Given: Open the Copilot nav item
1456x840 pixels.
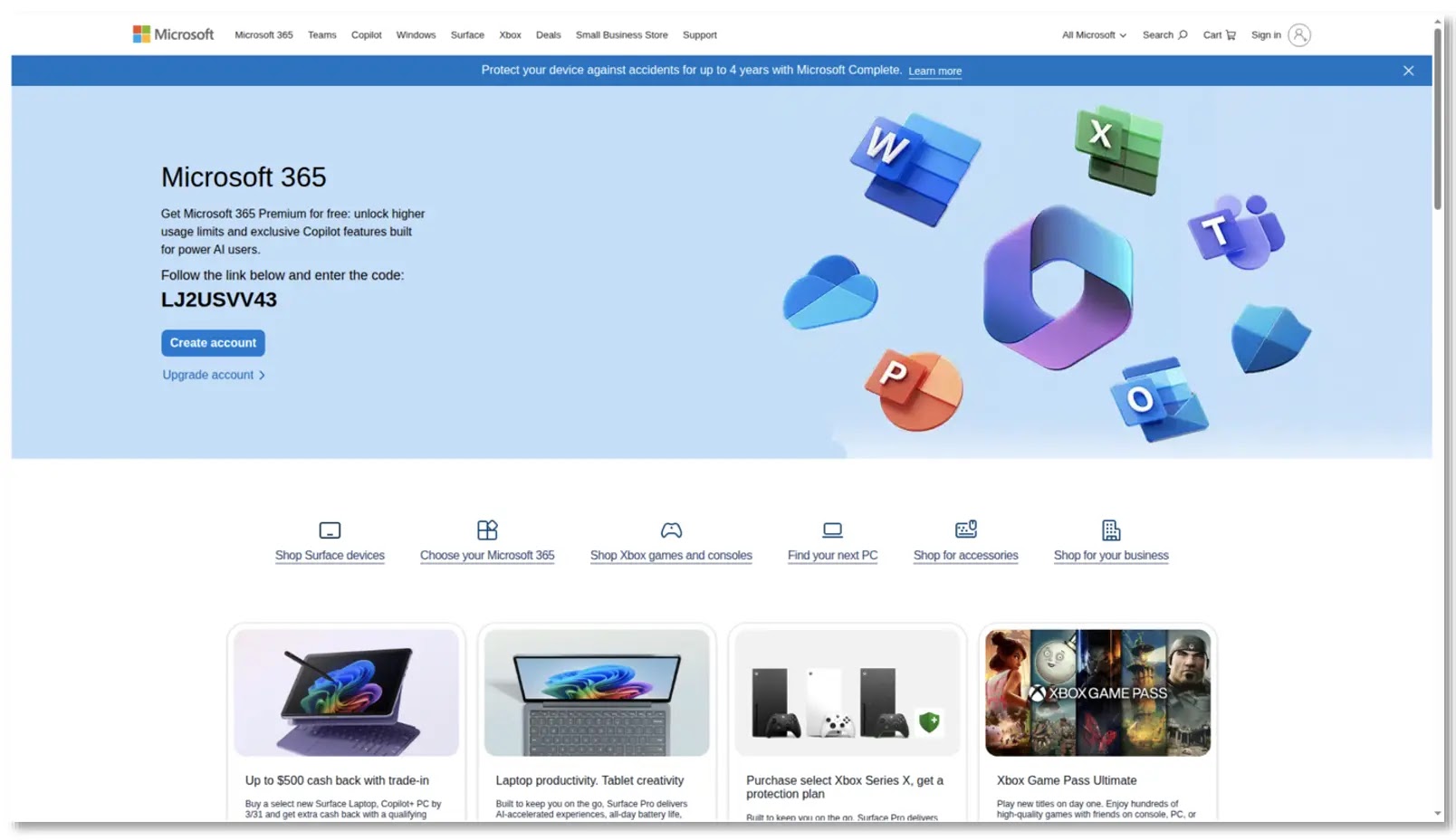Looking at the screenshot, I should coord(366,34).
